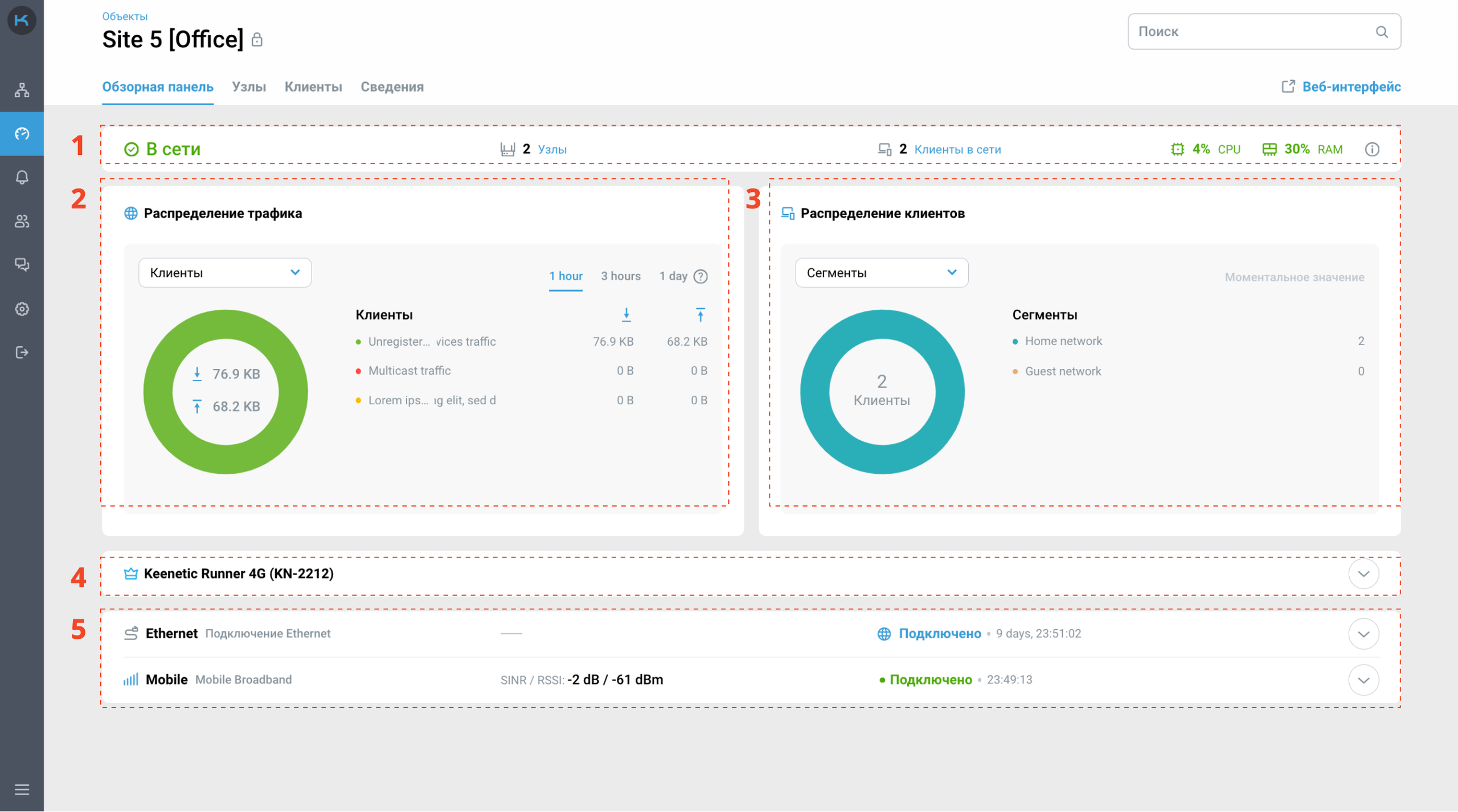Viewport: 1458px width, 812px height.
Task: Click the logout icon in sidebar
Action: click(x=22, y=352)
